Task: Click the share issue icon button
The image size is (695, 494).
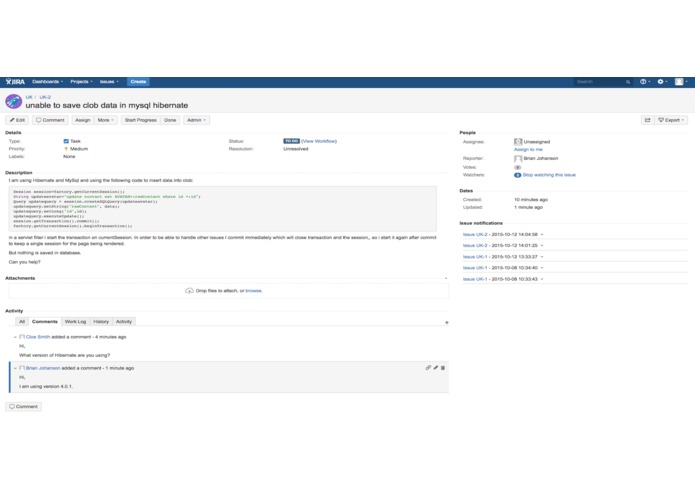Action: (648, 120)
